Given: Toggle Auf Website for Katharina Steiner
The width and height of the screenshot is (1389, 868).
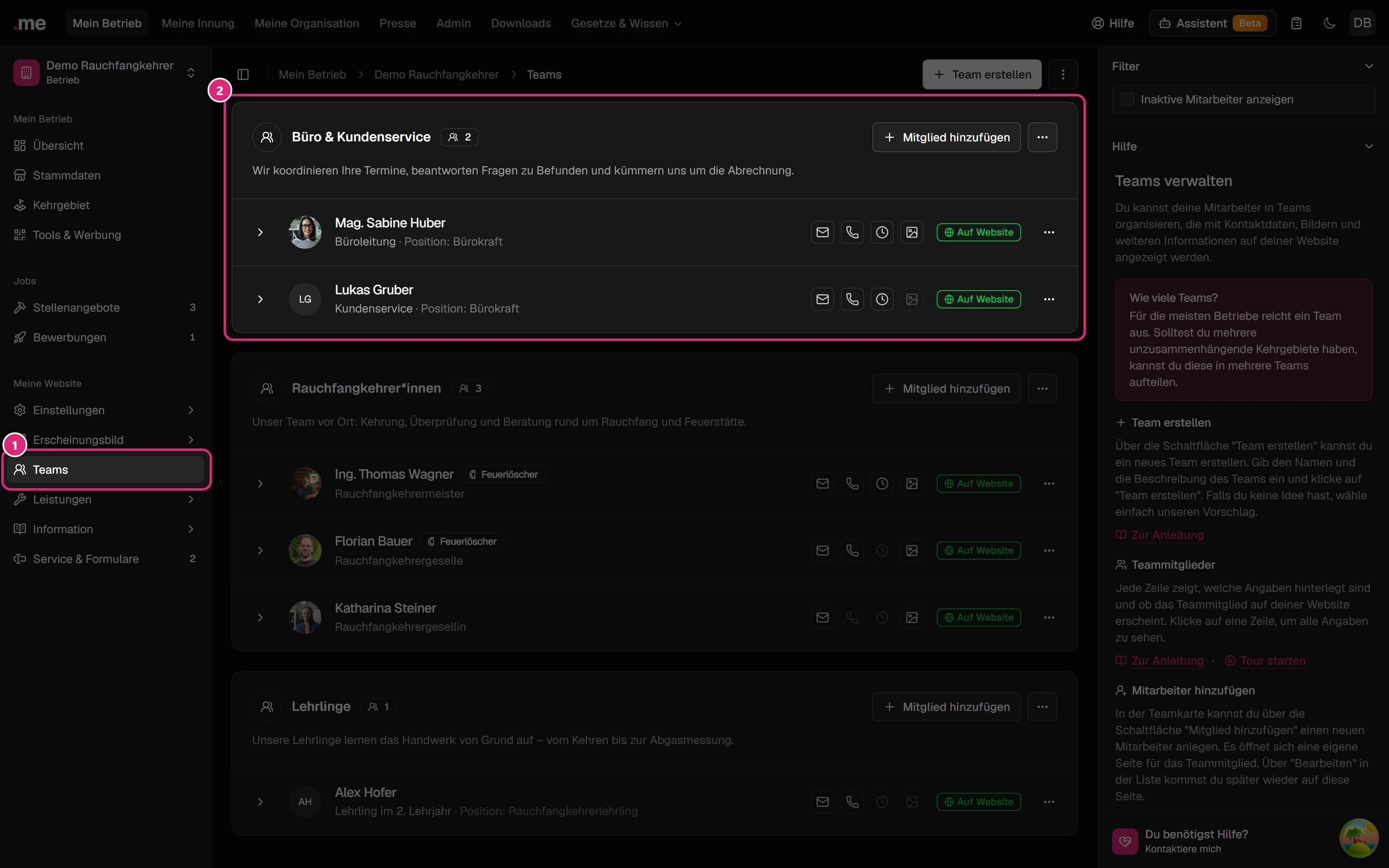Looking at the screenshot, I should (979, 618).
